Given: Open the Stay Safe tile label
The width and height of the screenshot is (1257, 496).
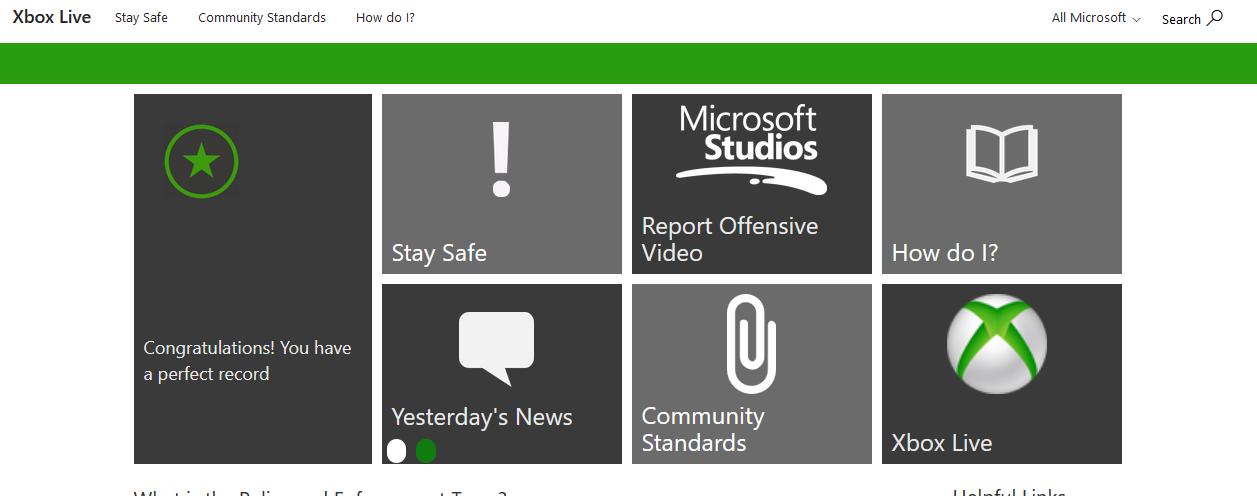Looking at the screenshot, I should coord(439,253).
